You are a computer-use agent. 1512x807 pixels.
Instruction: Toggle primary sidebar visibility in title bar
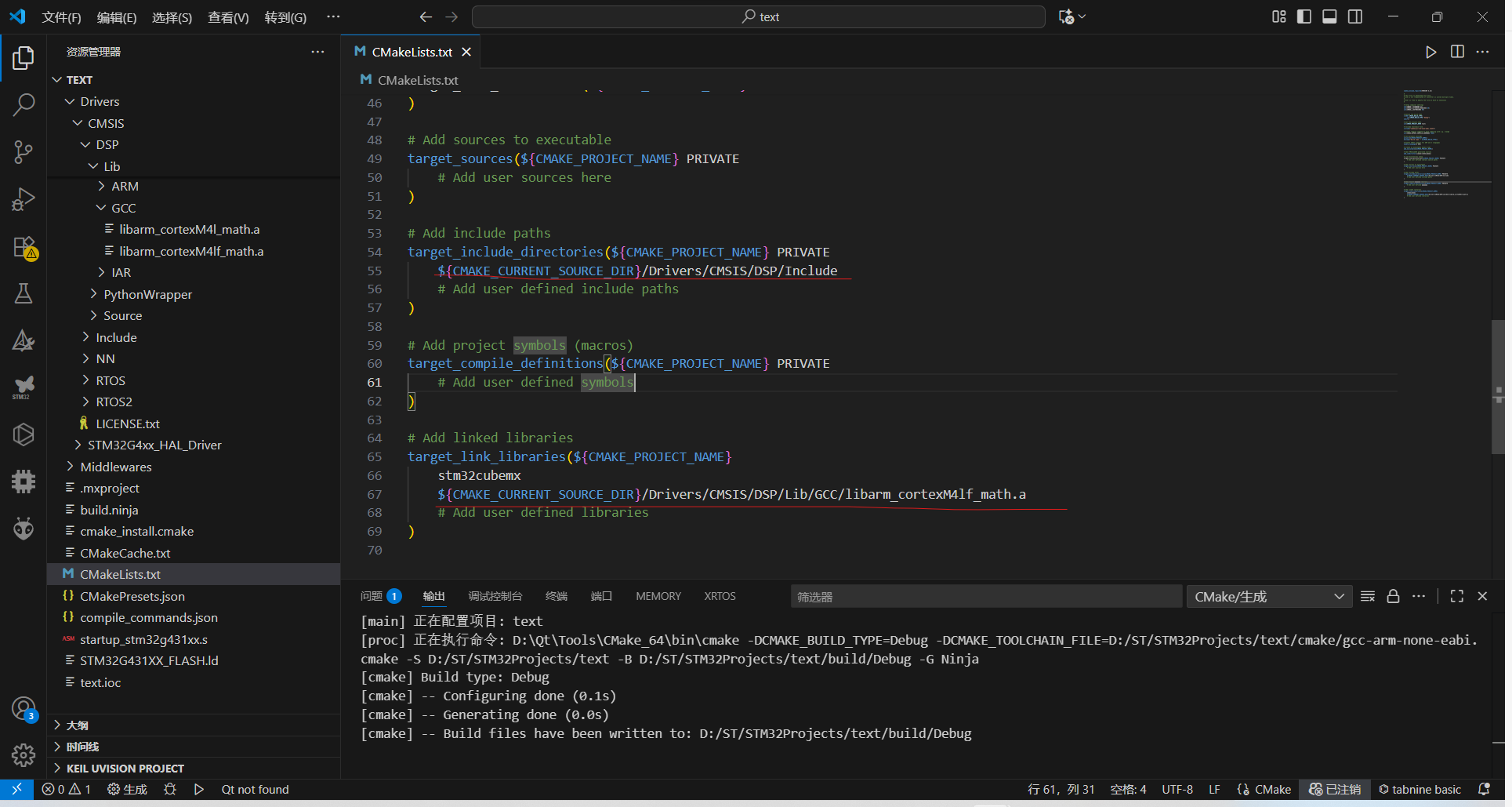[x=1304, y=16]
